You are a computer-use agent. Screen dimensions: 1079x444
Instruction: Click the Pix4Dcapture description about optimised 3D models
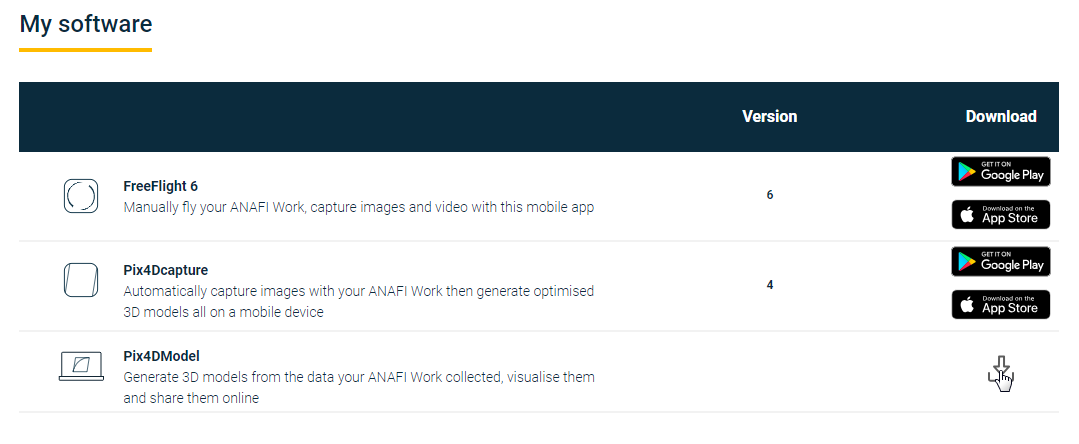359,301
